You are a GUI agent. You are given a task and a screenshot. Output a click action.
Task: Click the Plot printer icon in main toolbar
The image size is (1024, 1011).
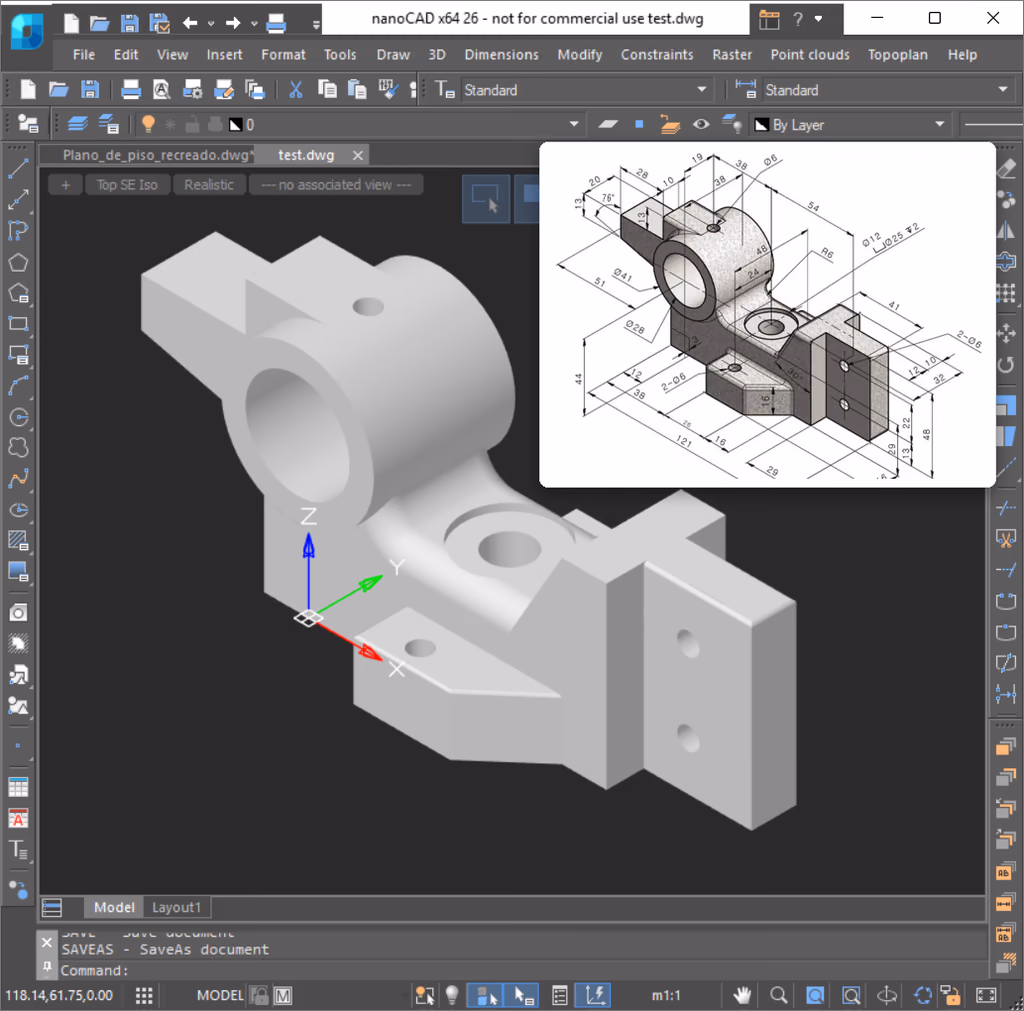(x=131, y=89)
